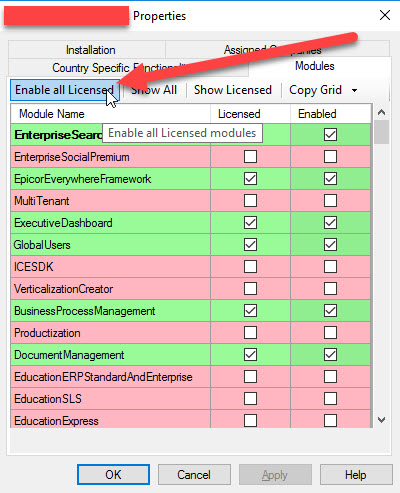Select the Productization module name
The image size is (400, 493).
pos(47,333)
